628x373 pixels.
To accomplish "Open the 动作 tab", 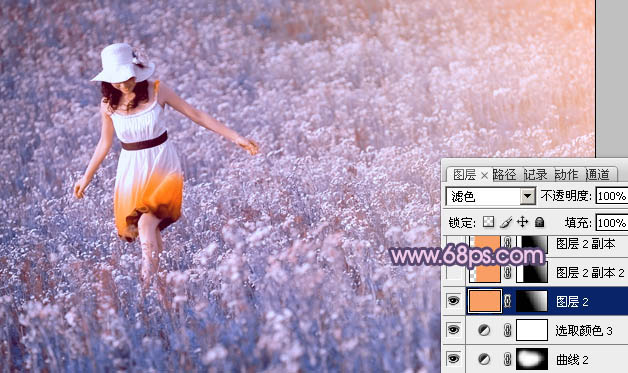I will 566,175.
